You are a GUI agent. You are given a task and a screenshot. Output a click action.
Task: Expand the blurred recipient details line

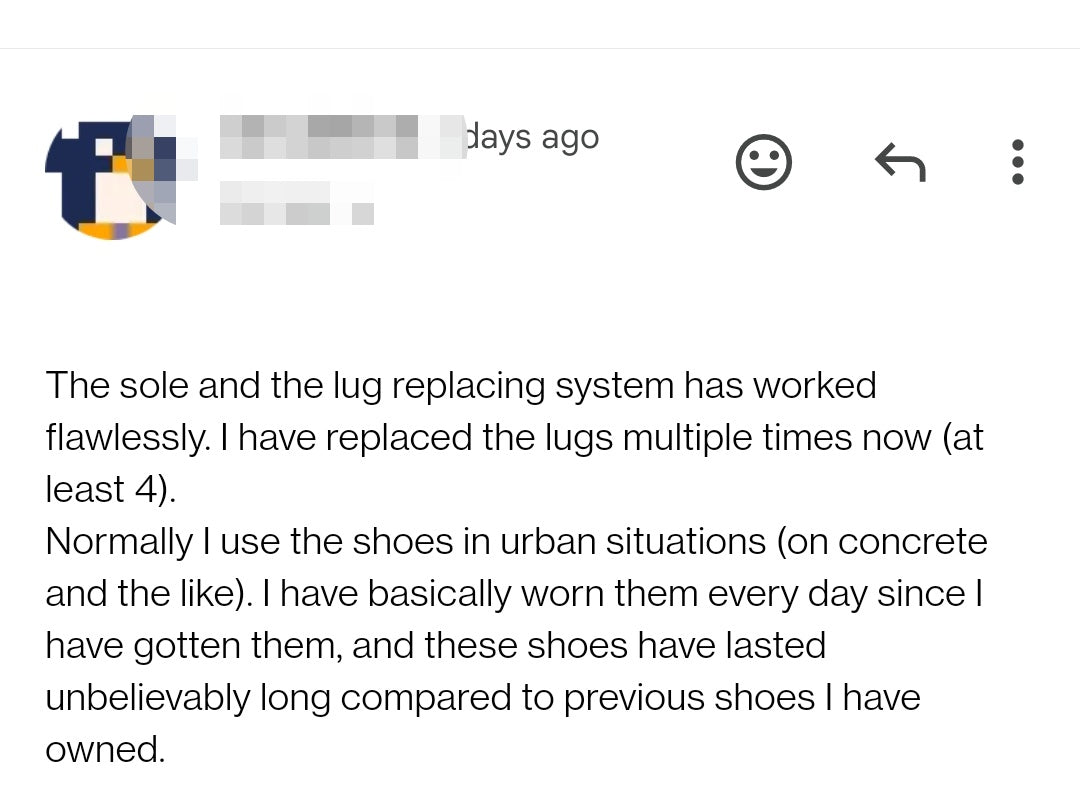[x=296, y=202]
